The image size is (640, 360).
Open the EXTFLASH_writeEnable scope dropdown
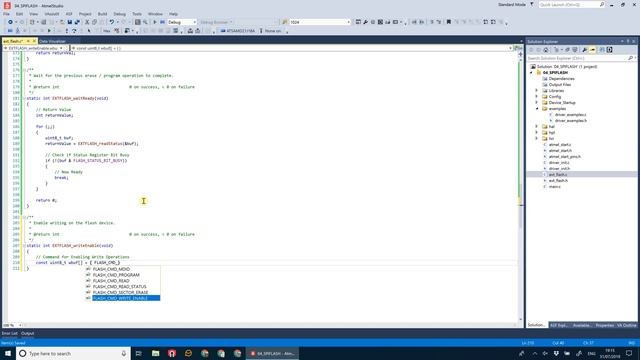tap(61, 48)
